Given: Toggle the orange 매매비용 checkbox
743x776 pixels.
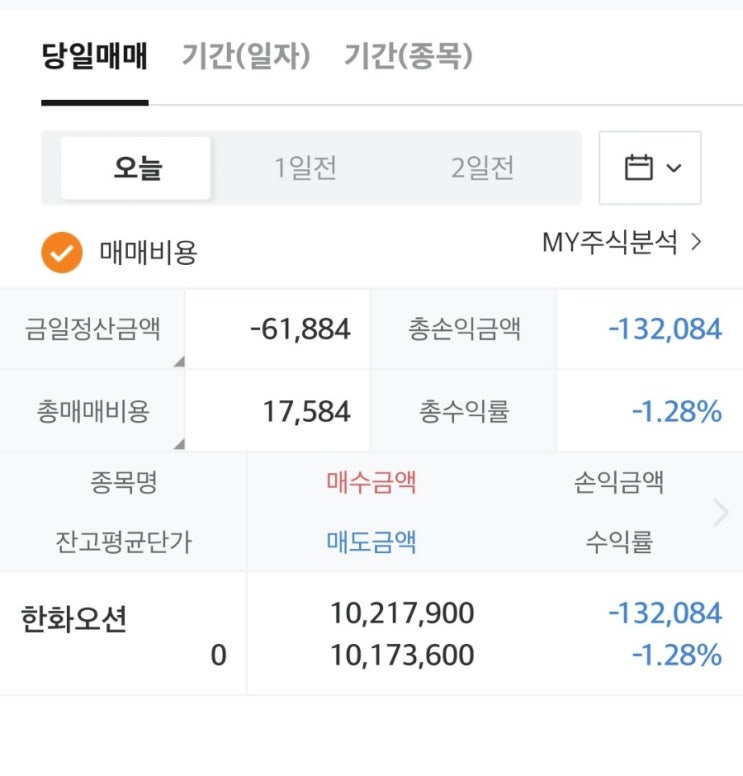Looking at the screenshot, I should [61, 253].
